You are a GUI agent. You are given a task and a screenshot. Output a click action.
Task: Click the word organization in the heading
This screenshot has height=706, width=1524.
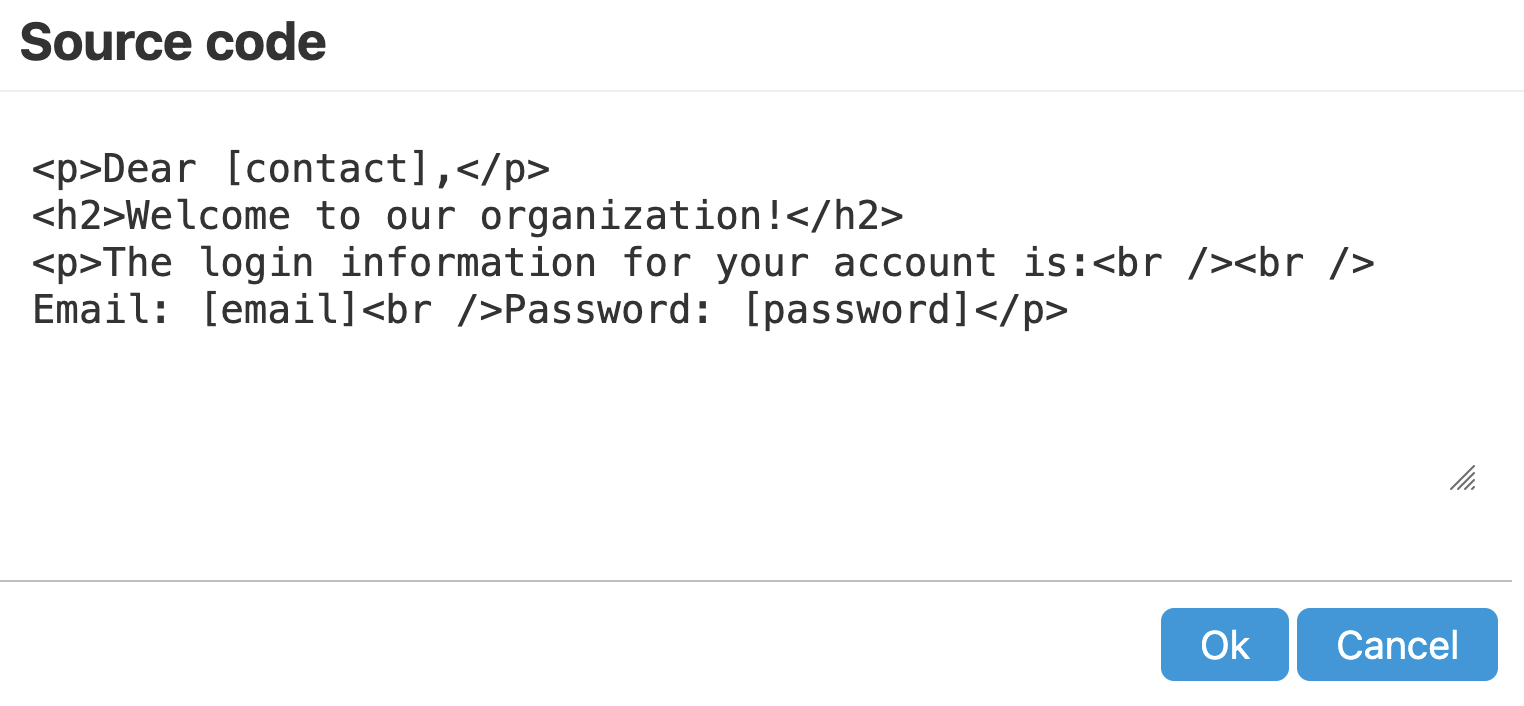pos(620,216)
